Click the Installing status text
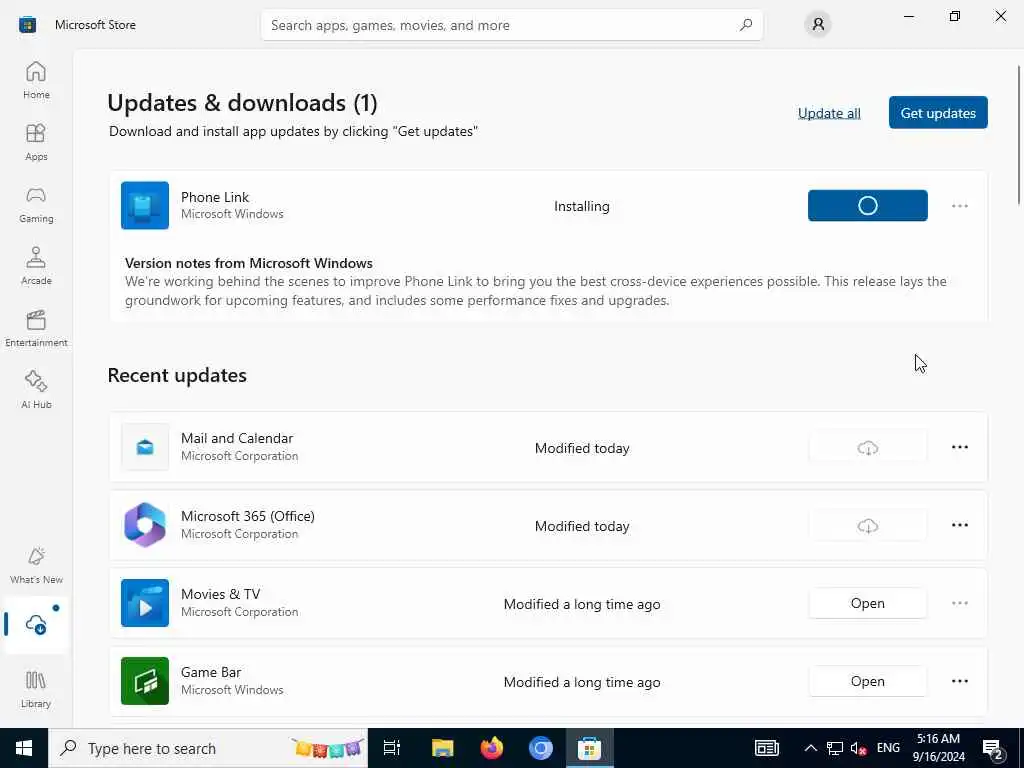The image size is (1024, 768). coord(582,206)
